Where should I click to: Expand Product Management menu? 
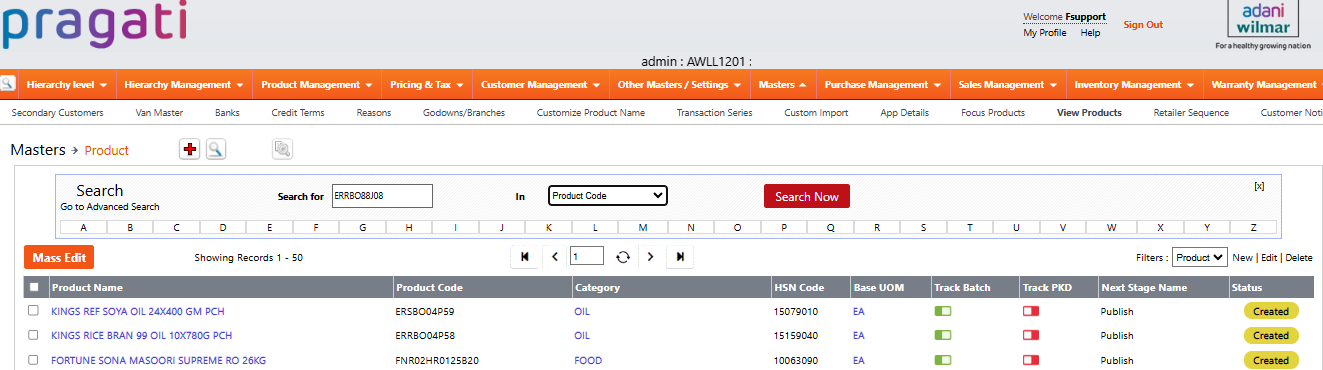click(317, 85)
